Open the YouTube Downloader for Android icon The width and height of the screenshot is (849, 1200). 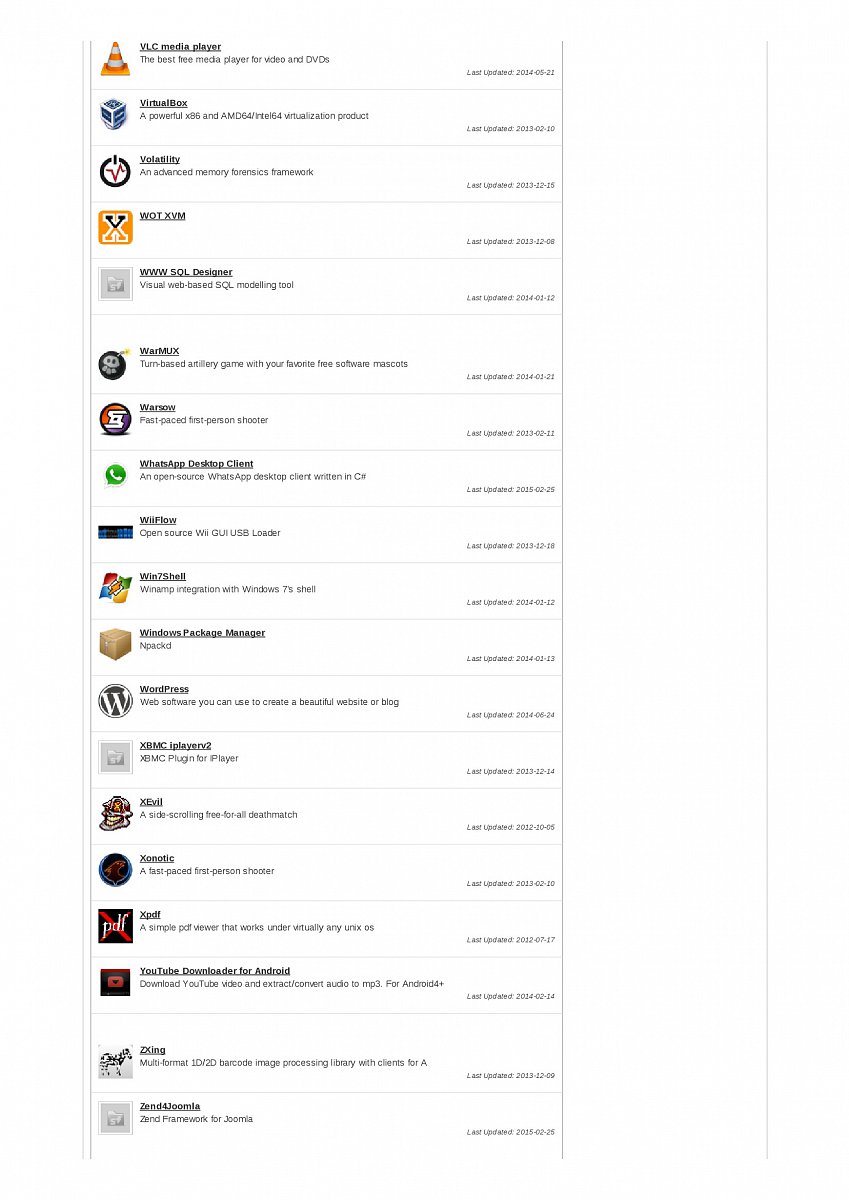click(x=115, y=983)
